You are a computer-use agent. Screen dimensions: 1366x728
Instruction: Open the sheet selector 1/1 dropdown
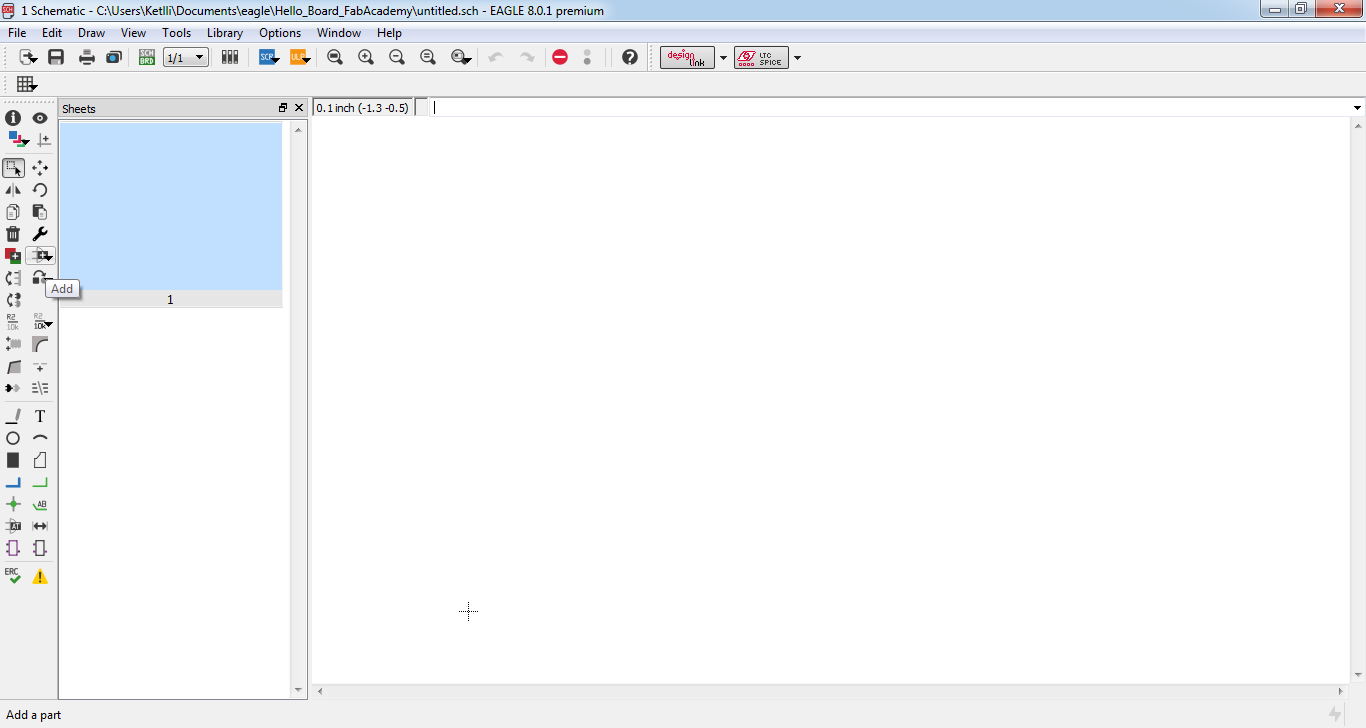click(x=186, y=57)
